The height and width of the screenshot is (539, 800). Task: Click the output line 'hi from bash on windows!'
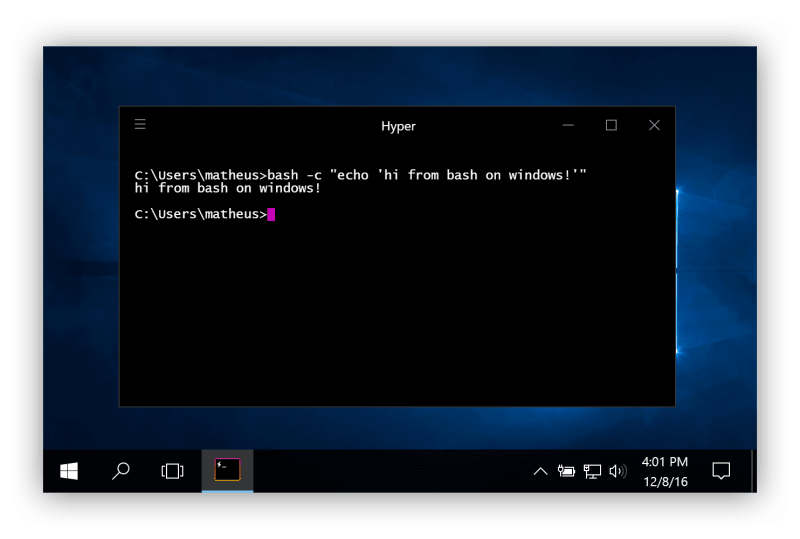[228, 188]
